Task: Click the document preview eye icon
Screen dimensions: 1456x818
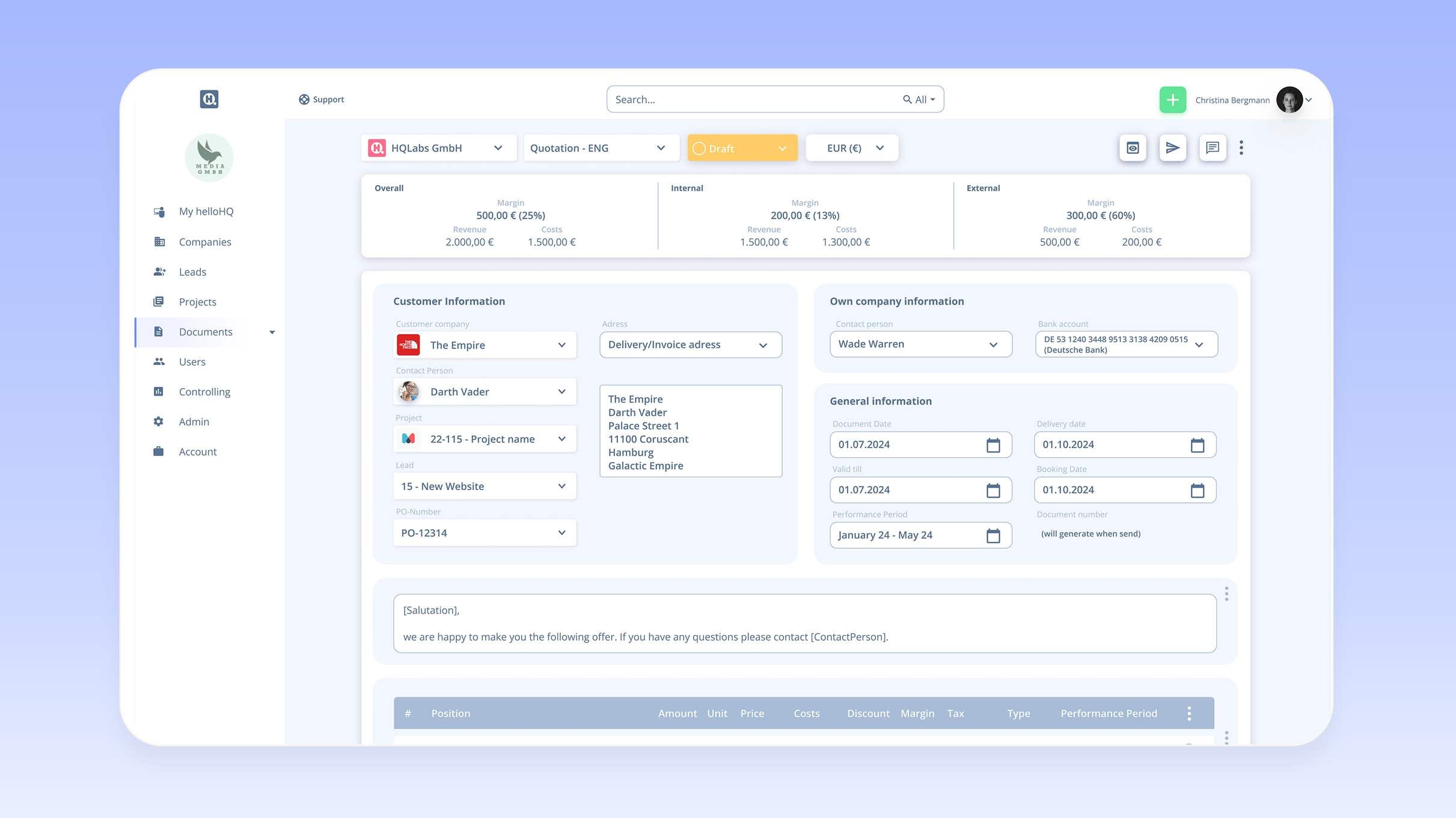Action: tap(1133, 148)
